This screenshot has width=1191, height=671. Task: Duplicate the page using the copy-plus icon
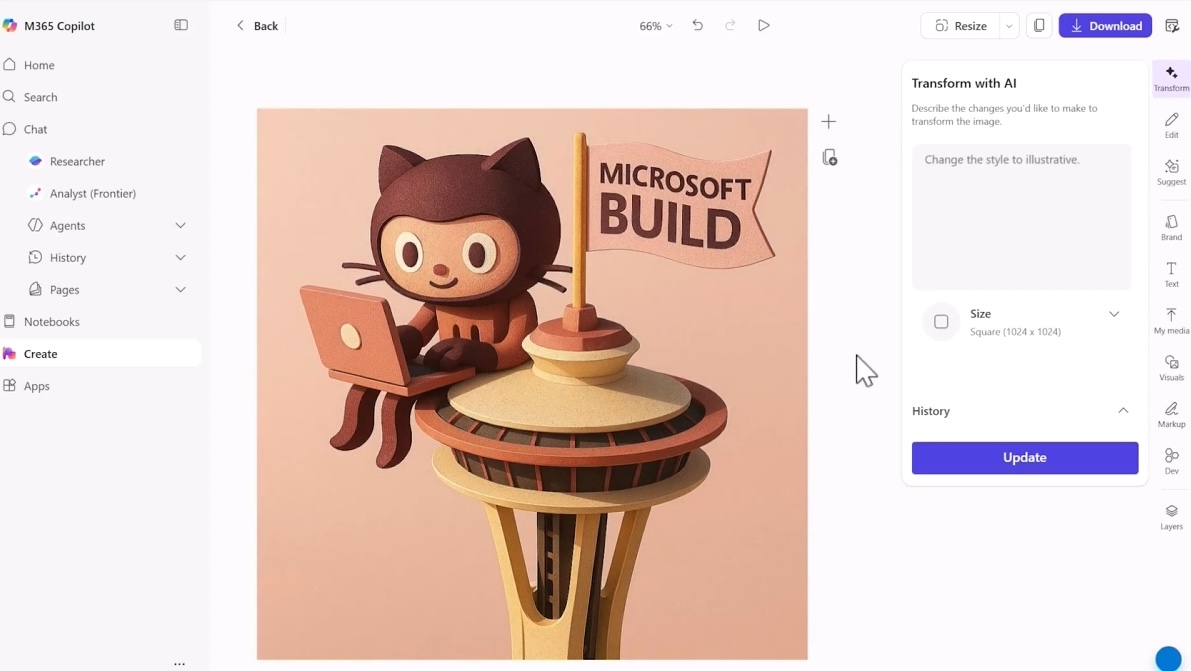829,157
